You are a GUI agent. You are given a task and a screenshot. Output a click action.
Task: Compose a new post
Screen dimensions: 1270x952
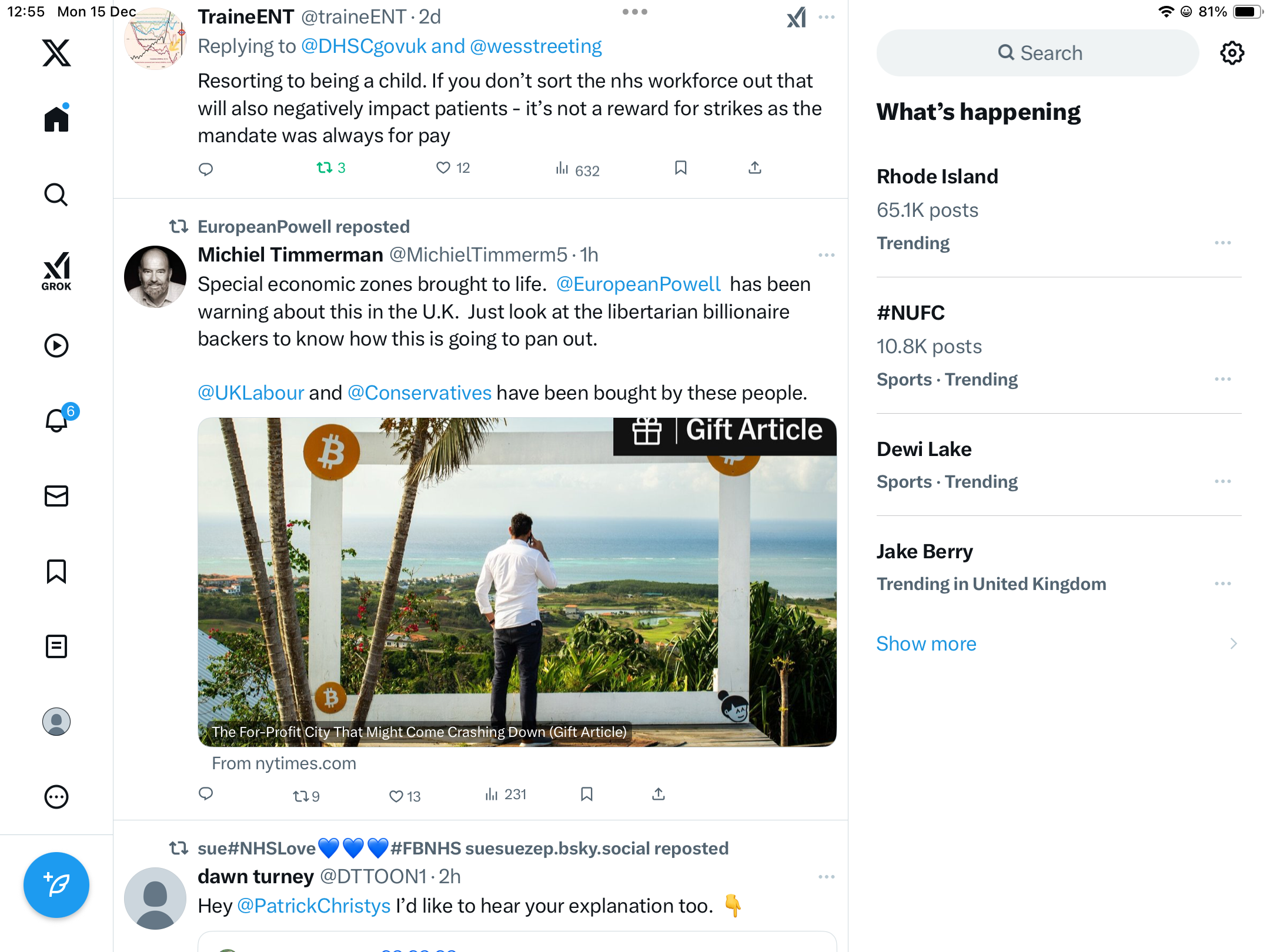tap(56, 884)
